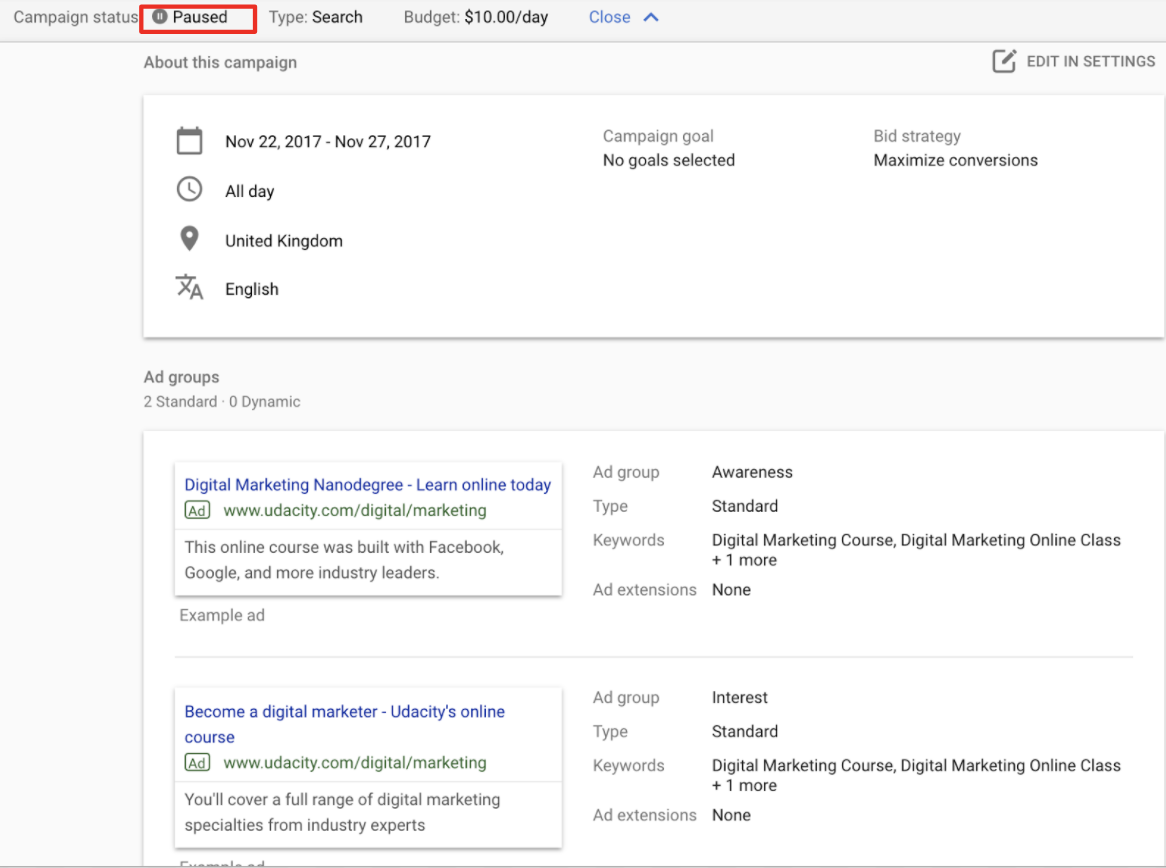
Task: Click the calendar icon beside campaign dates
Action: pyautogui.click(x=189, y=141)
